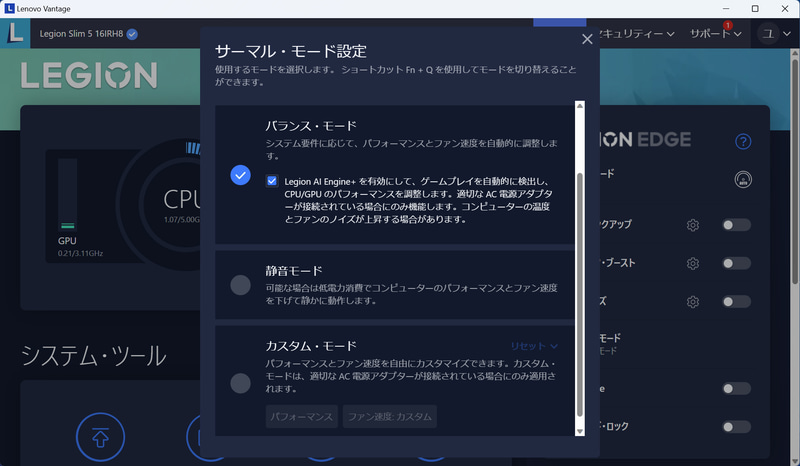Click the auto thermal mode icon

coord(743,179)
